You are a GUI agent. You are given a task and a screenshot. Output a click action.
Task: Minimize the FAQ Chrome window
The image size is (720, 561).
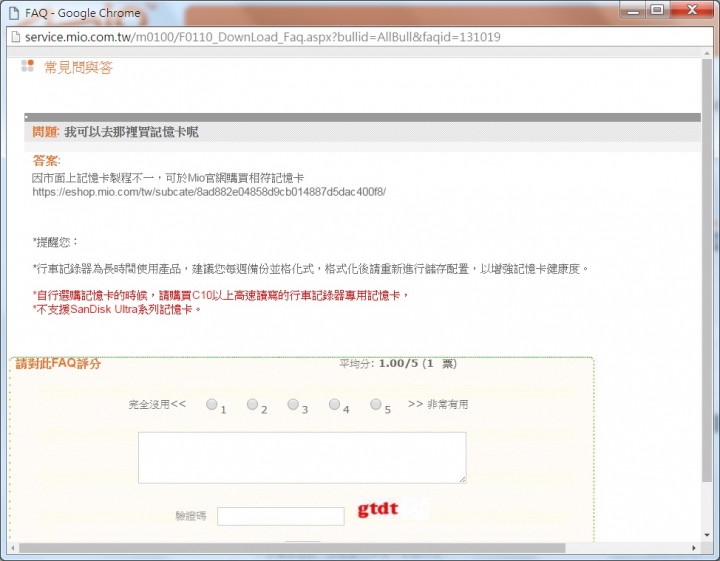pos(633,11)
